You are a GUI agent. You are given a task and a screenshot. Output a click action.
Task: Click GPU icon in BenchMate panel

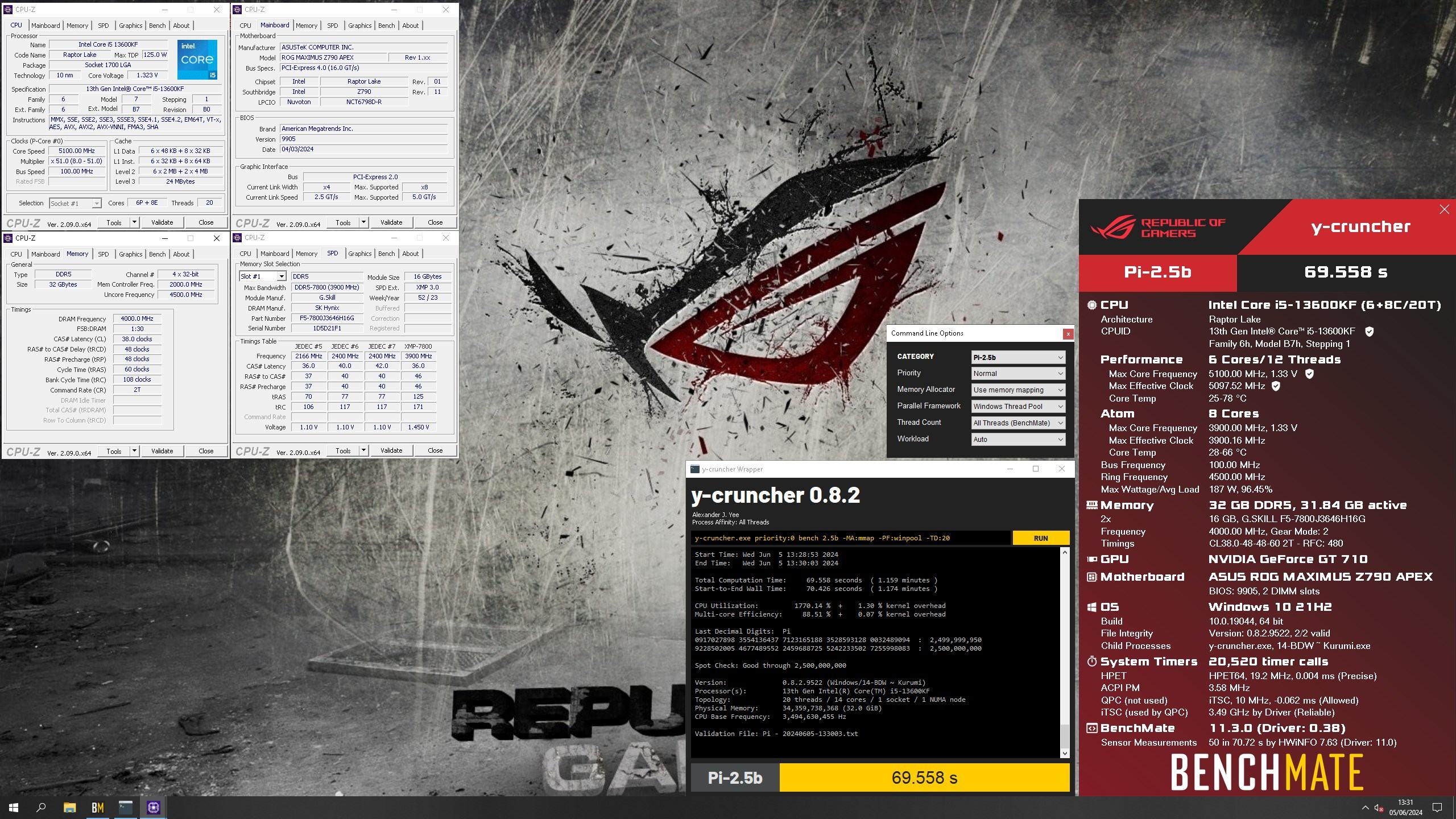point(1091,560)
